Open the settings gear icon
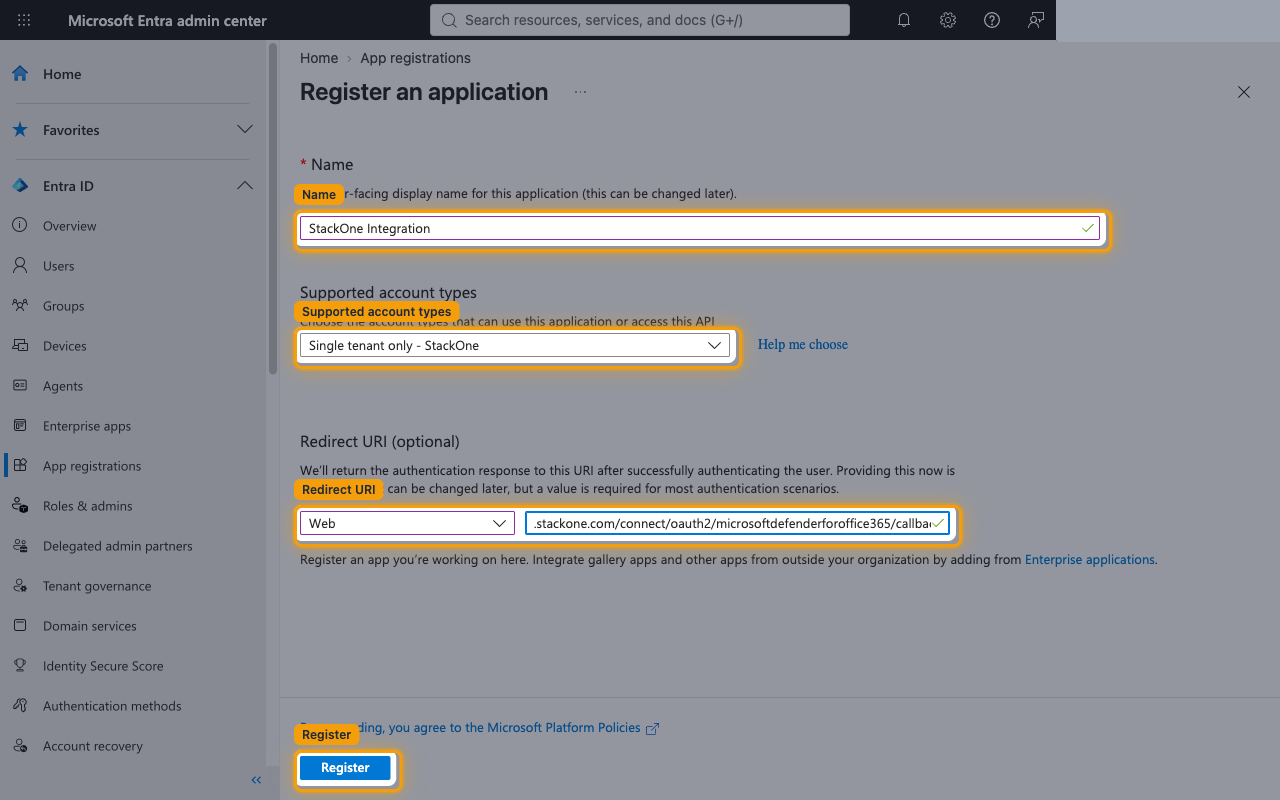 948,20
